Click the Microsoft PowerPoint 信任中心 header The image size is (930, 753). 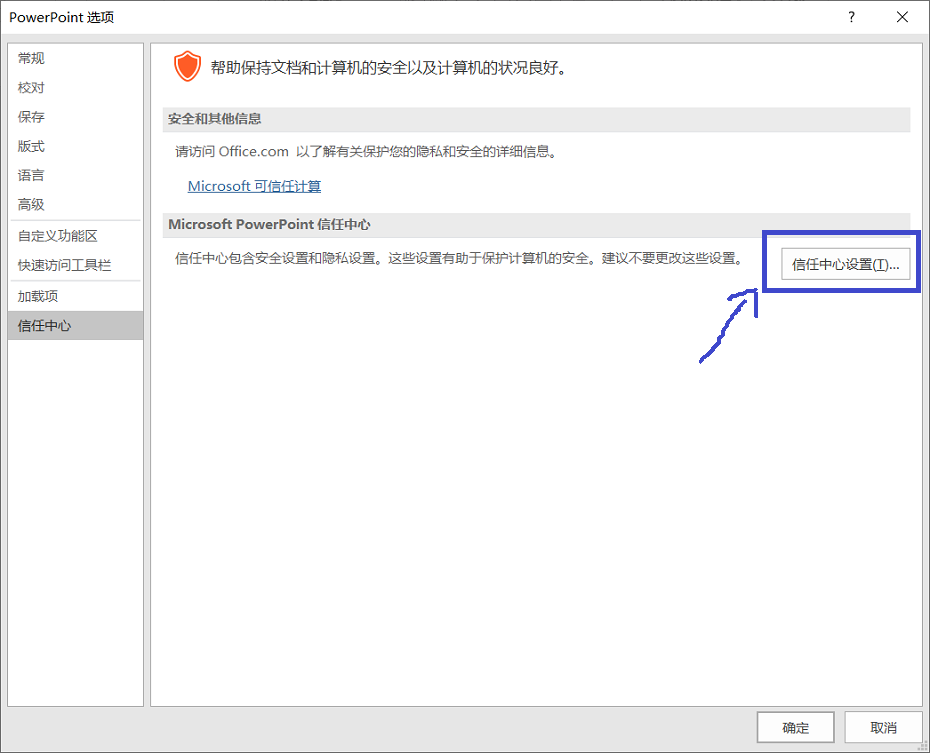pyautogui.click(x=536, y=225)
